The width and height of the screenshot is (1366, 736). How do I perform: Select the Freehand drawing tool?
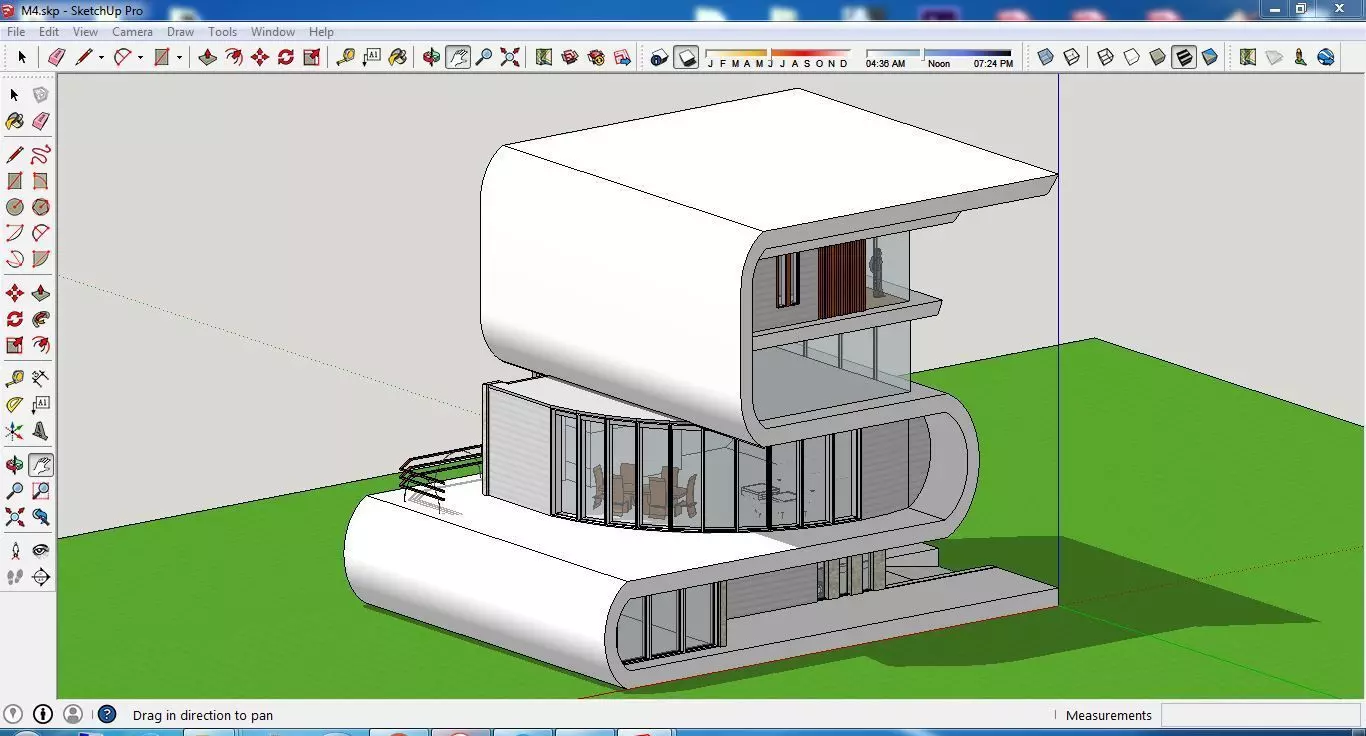[40, 155]
